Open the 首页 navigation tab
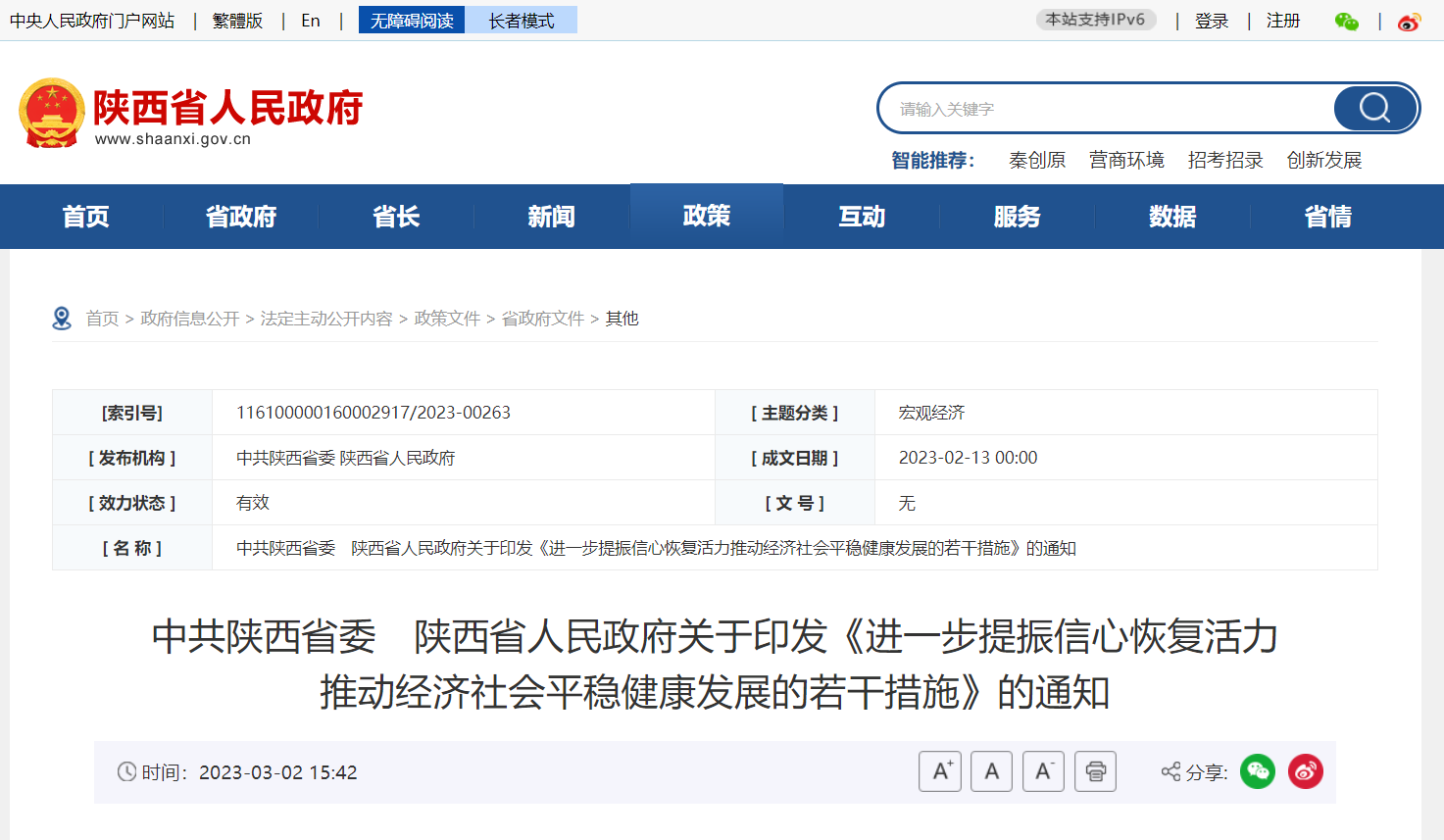The height and width of the screenshot is (840, 1444). tap(86, 217)
